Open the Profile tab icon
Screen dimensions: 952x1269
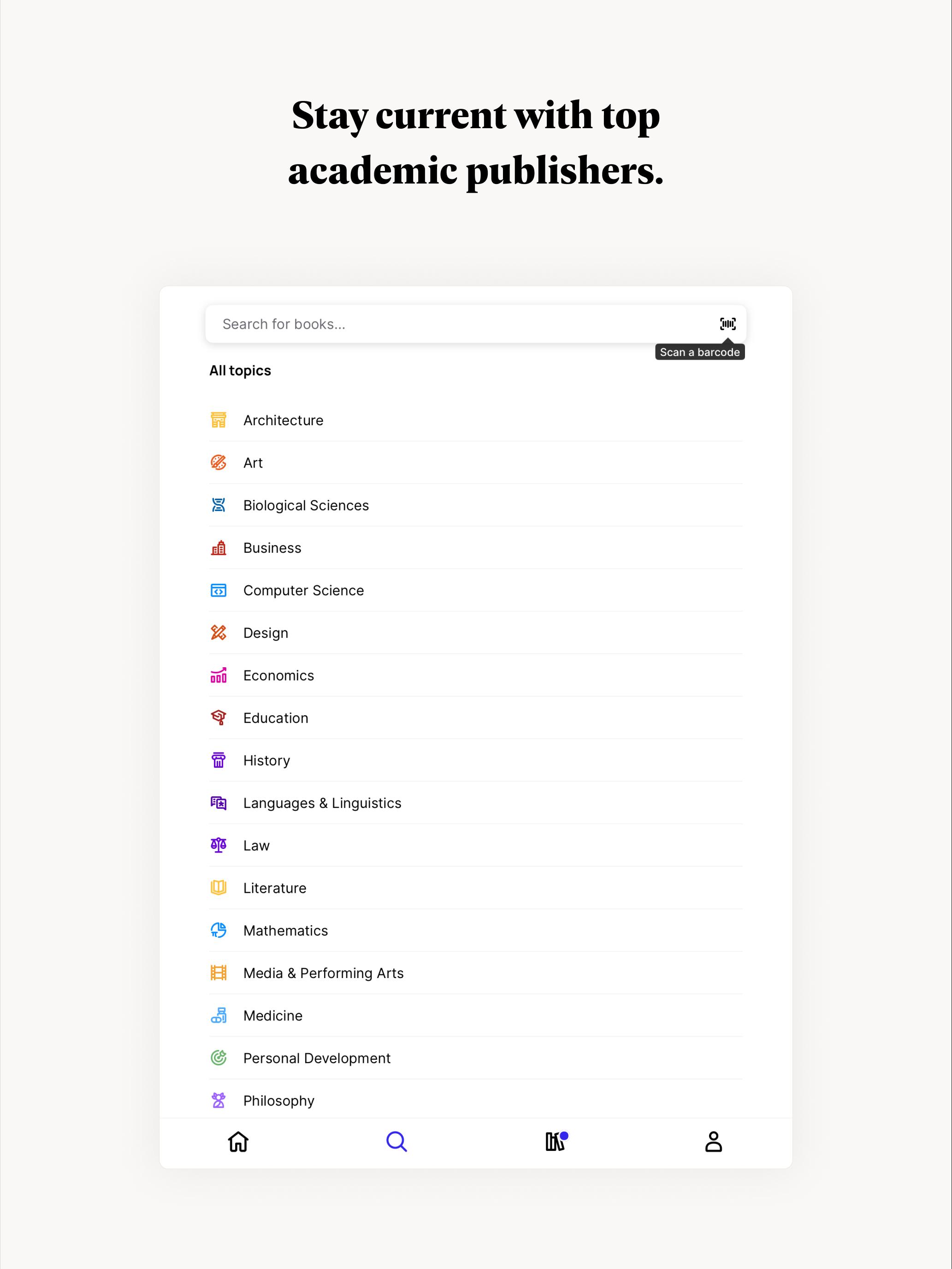pyautogui.click(x=714, y=1142)
